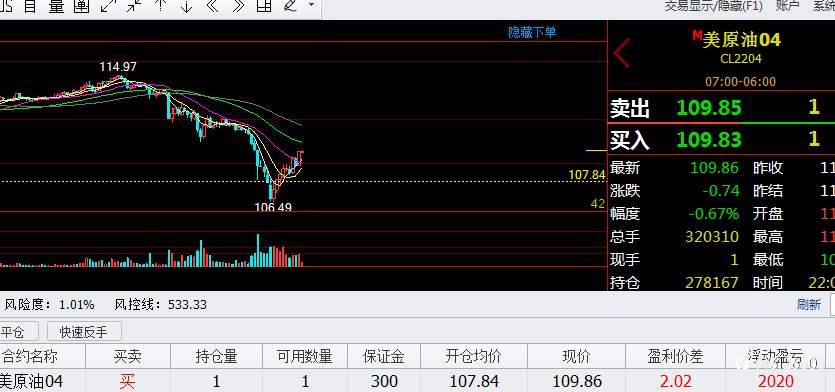This screenshot has height=392, width=835.
Task: Click the 风险度 1.01% status text
Action: point(50,305)
